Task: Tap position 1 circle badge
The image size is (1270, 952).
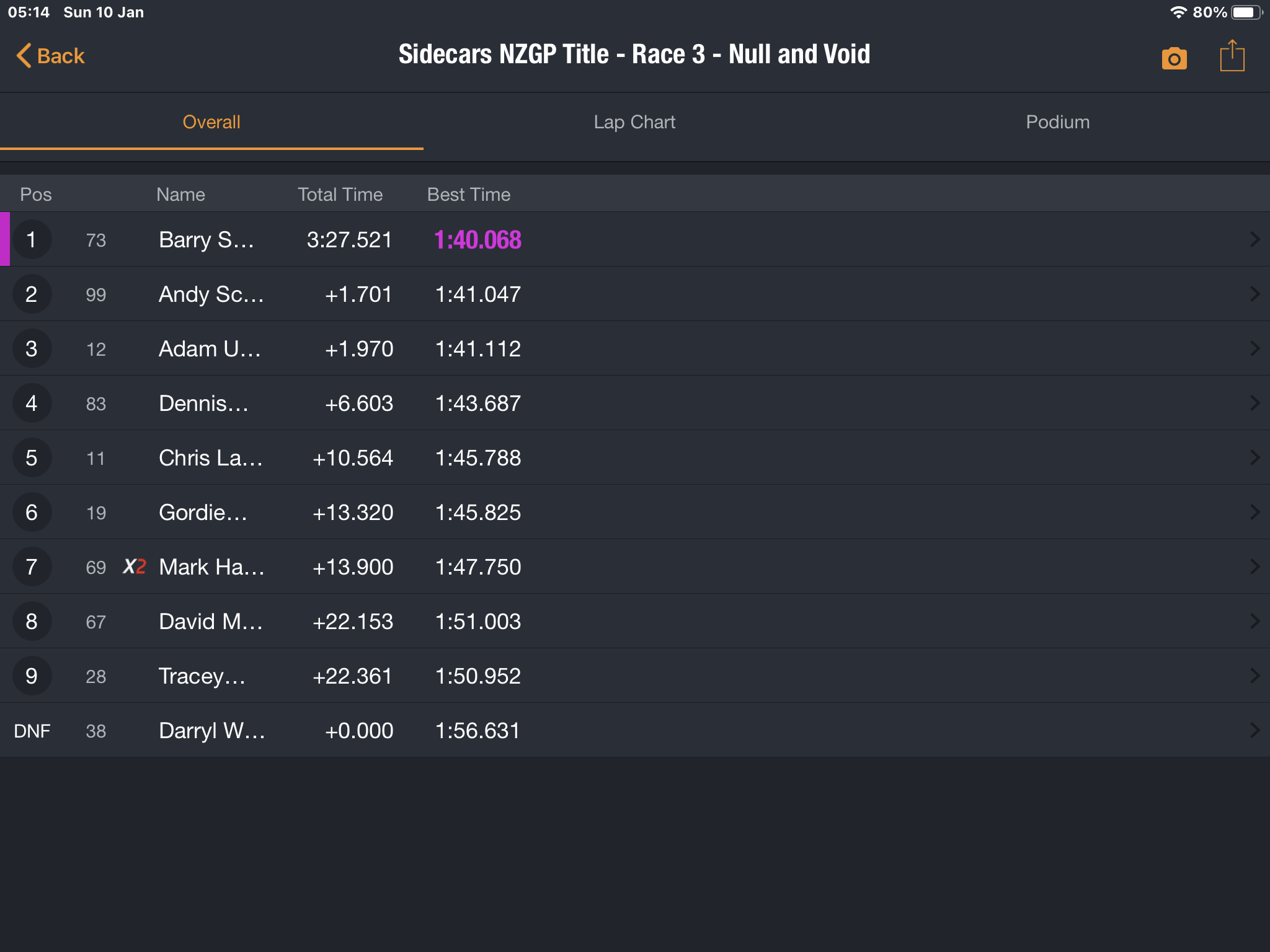Action: 32,240
